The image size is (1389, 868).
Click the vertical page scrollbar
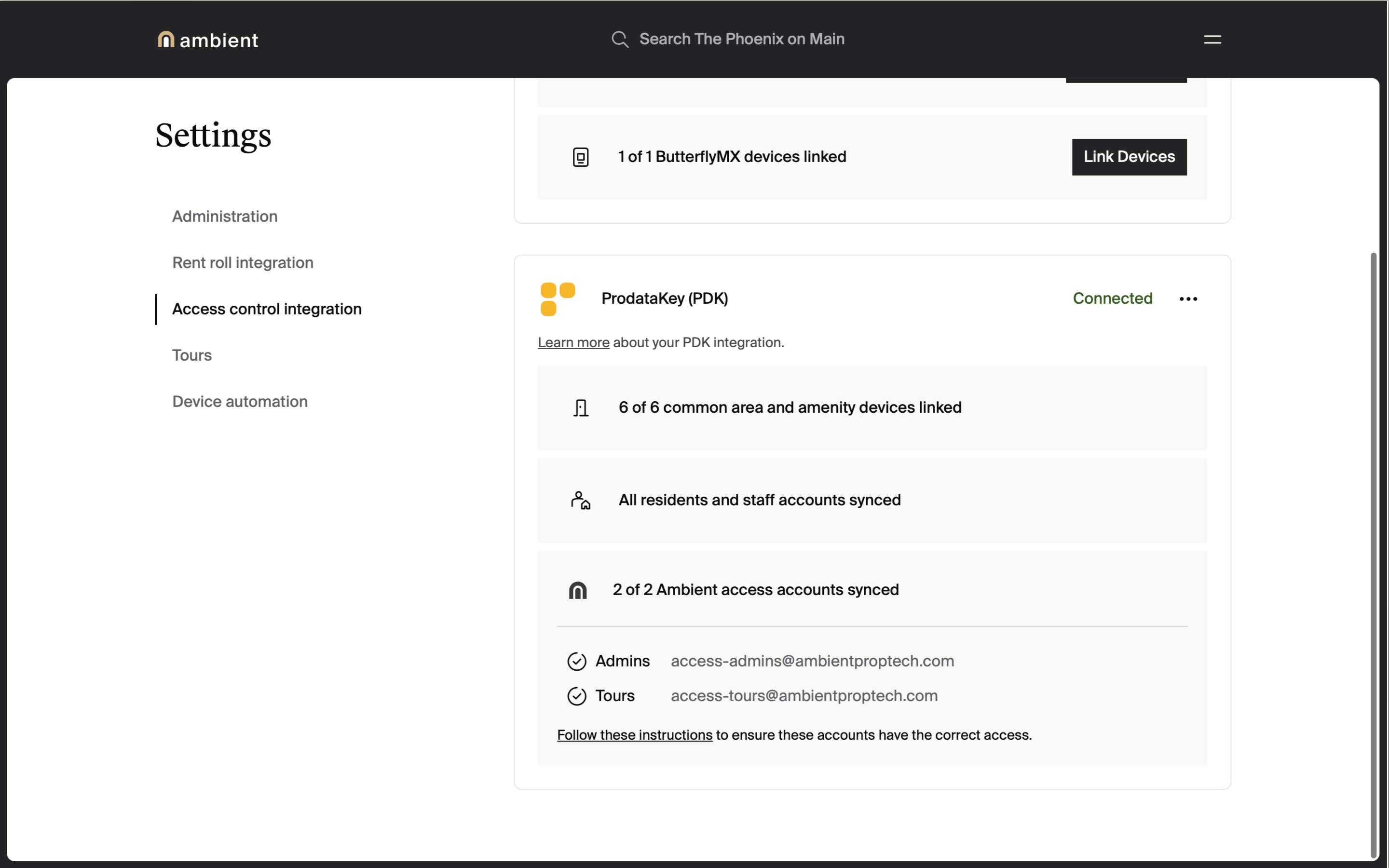pos(1374,555)
